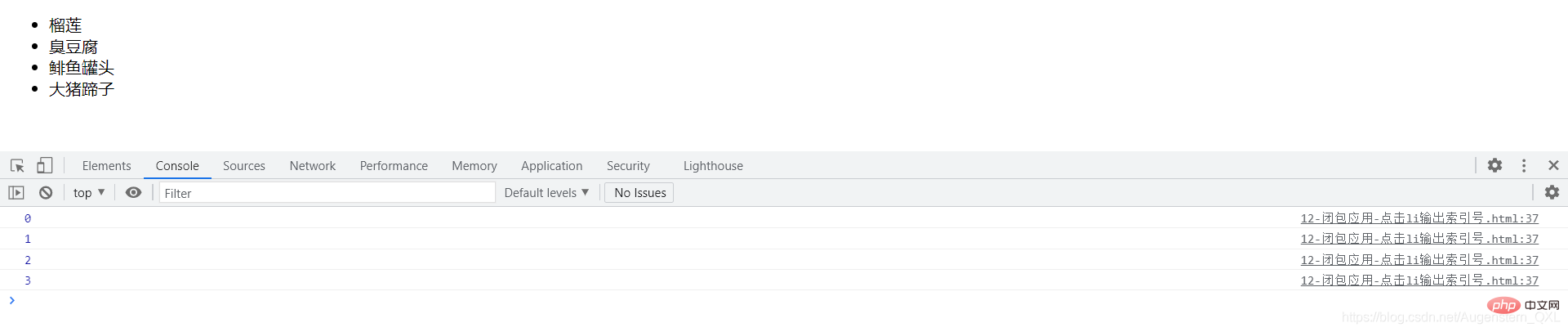The height and width of the screenshot is (332, 1568).
Task: Expand the top context dropdown
Action: point(89,193)
